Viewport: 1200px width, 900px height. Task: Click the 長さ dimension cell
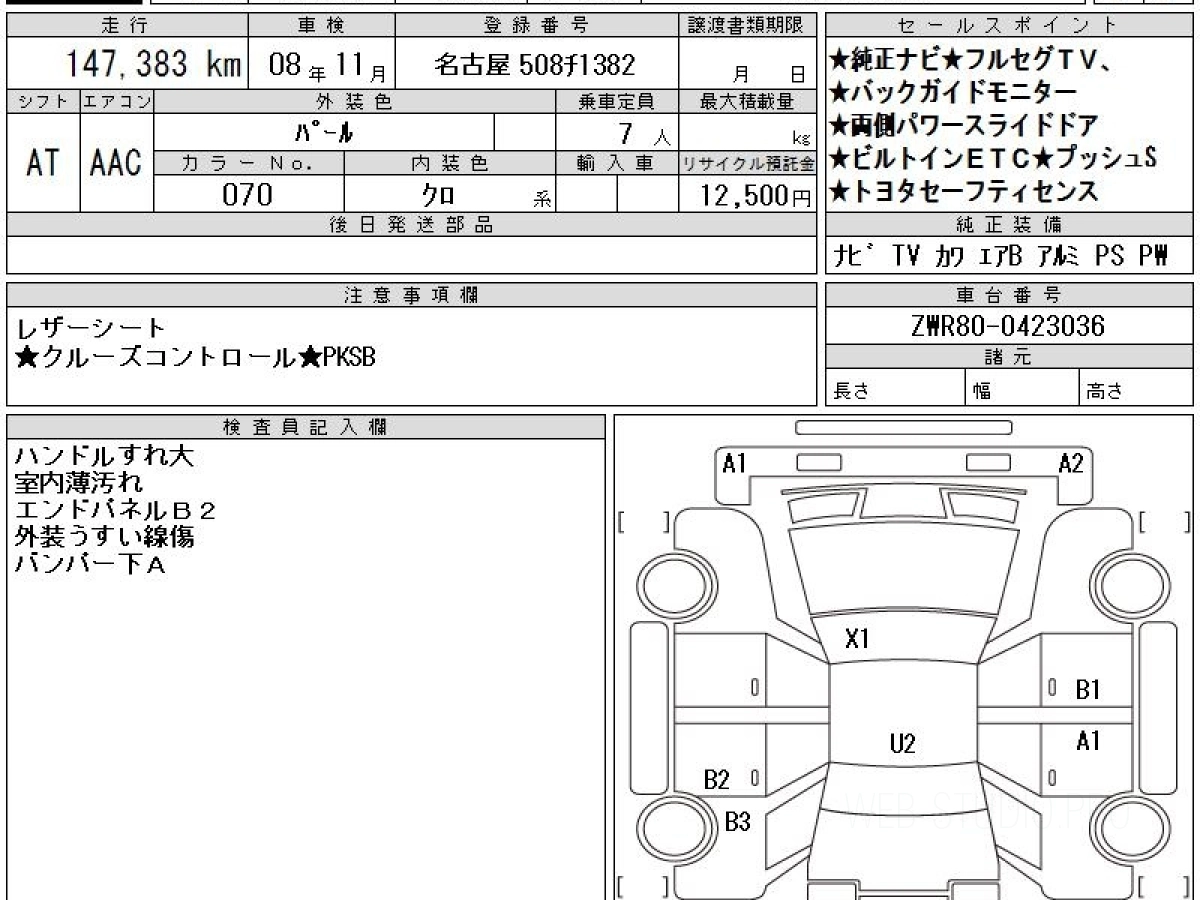click(895, 388)
